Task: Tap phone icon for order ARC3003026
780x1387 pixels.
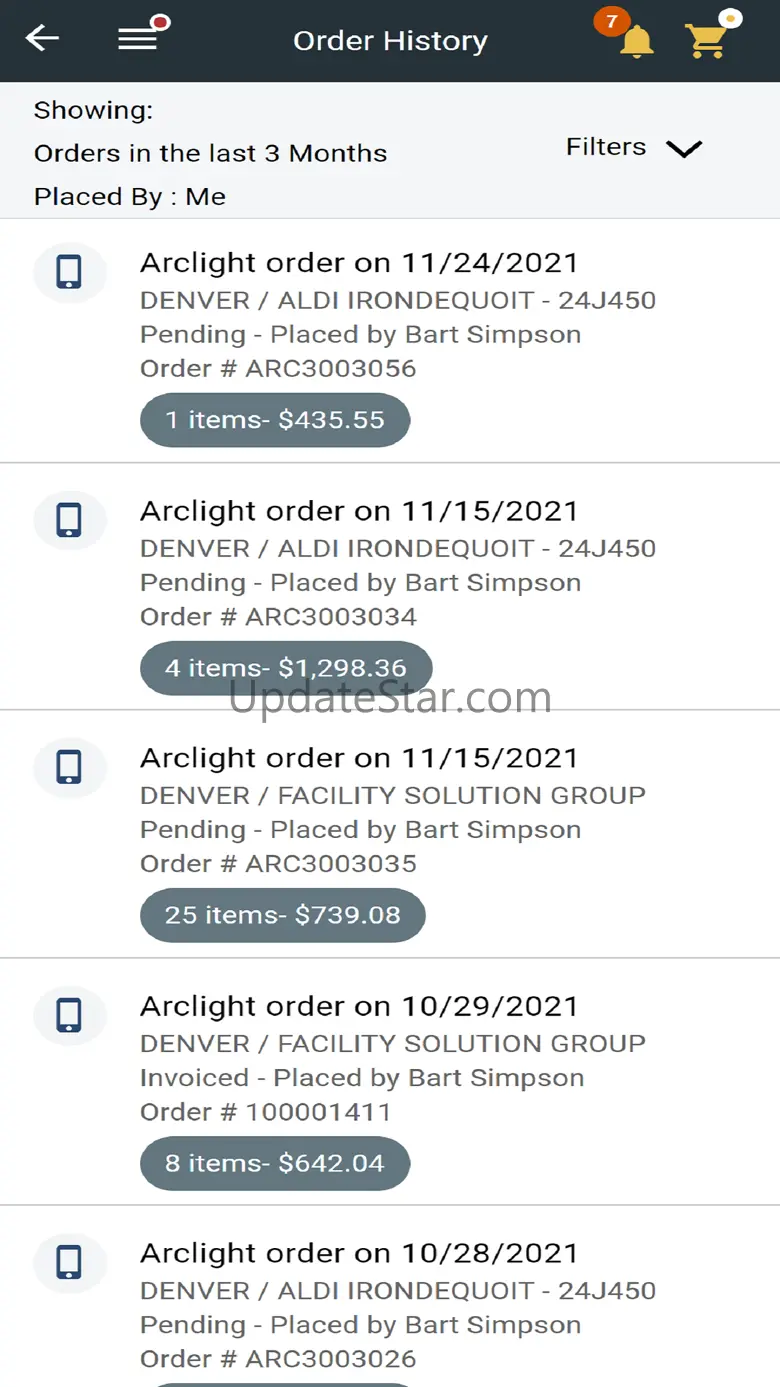Action: tap(69, 1262)
